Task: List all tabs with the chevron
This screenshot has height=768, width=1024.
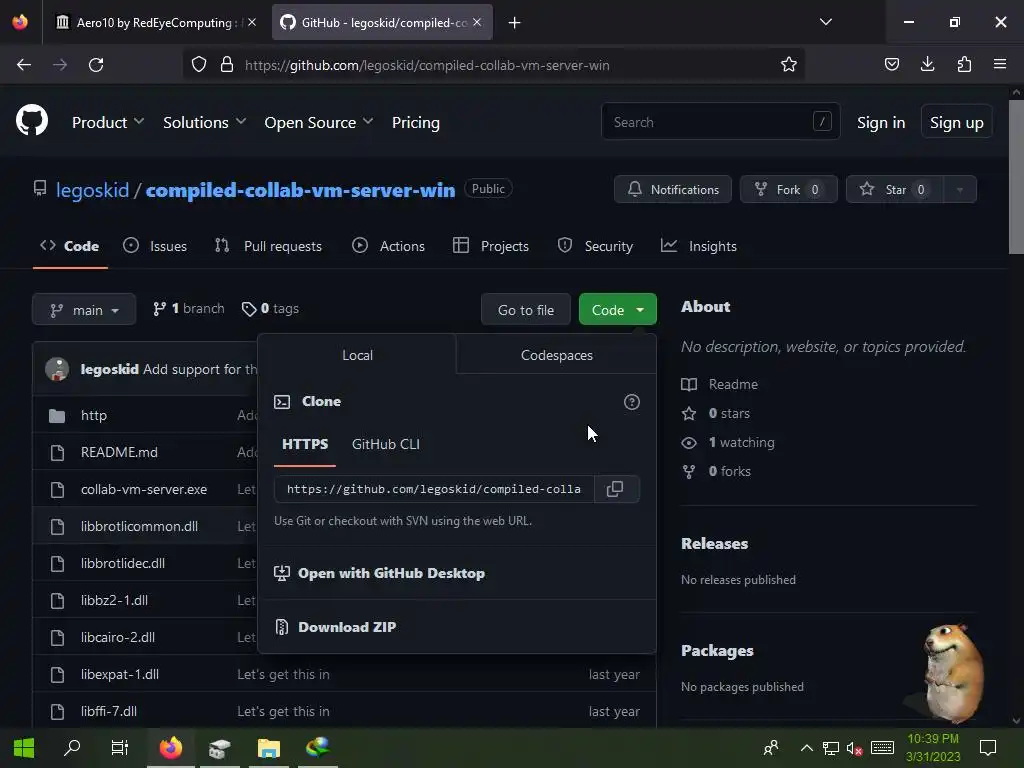Action: point(825,22)
